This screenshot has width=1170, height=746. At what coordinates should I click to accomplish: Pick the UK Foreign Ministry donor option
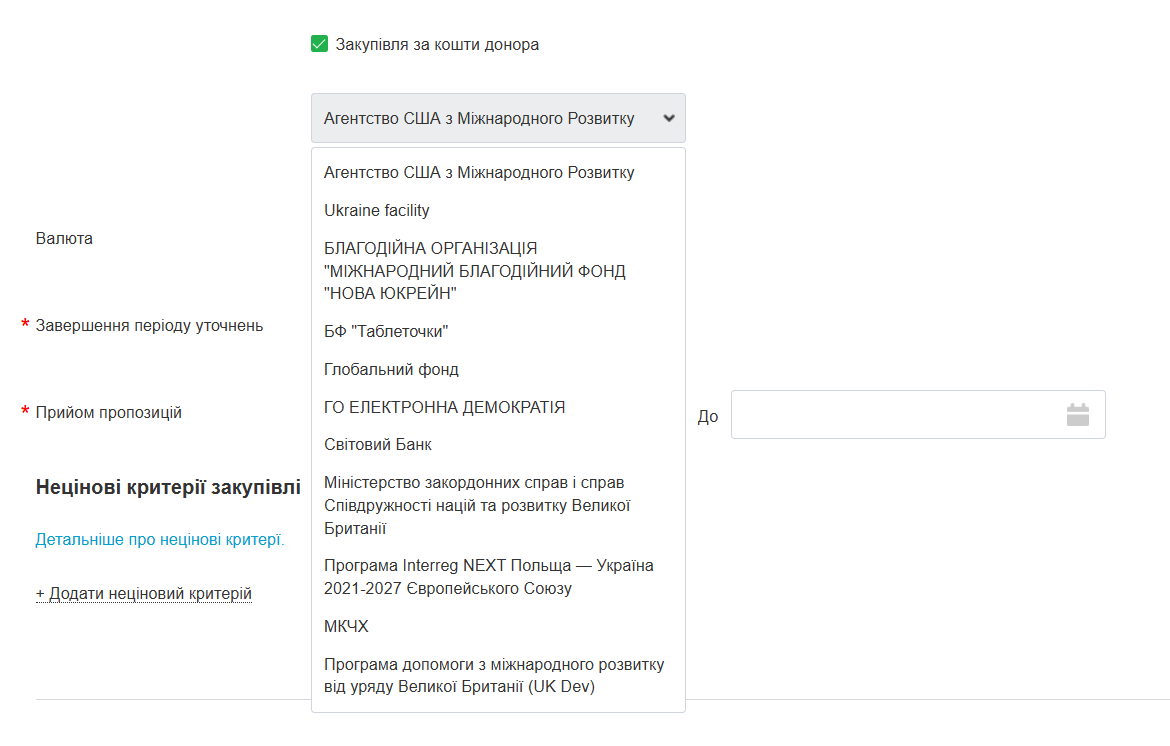click(477, 505)
